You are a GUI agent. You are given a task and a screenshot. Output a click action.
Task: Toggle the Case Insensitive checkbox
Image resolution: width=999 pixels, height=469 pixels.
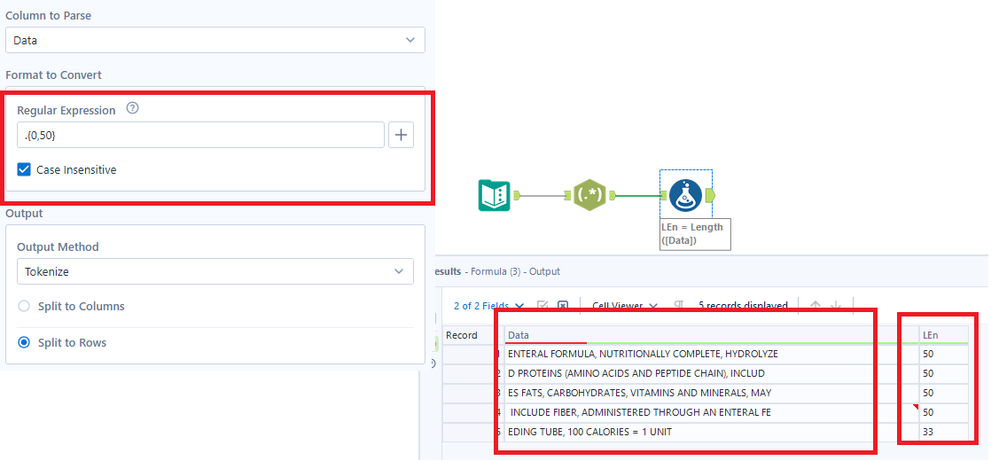pos(24,170)
